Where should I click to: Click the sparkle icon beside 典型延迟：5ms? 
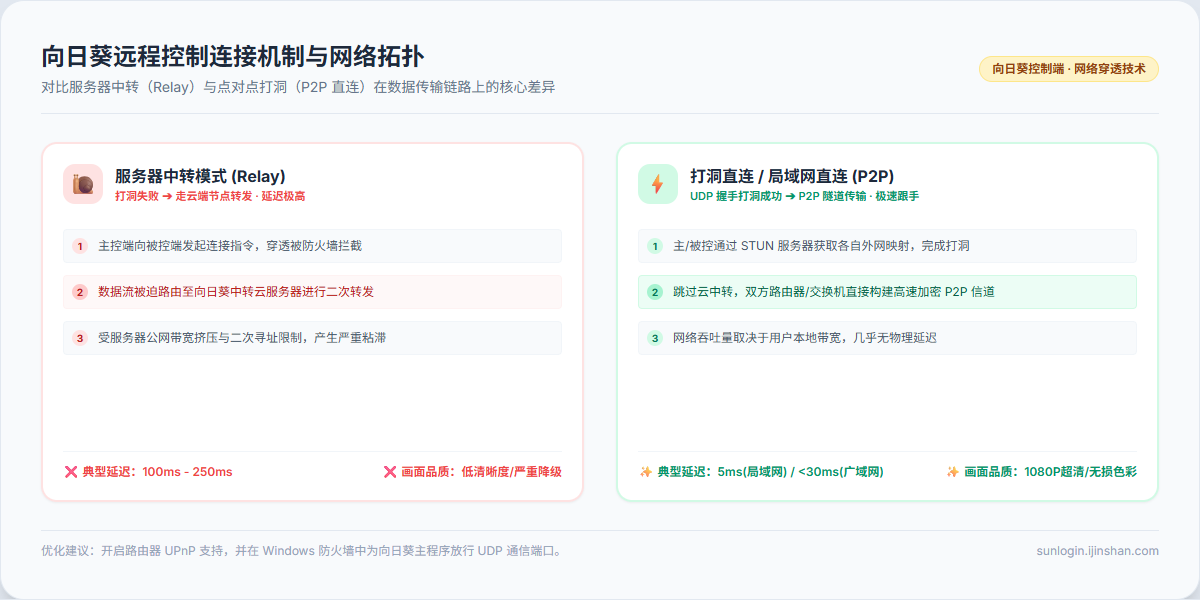[646, 471]
